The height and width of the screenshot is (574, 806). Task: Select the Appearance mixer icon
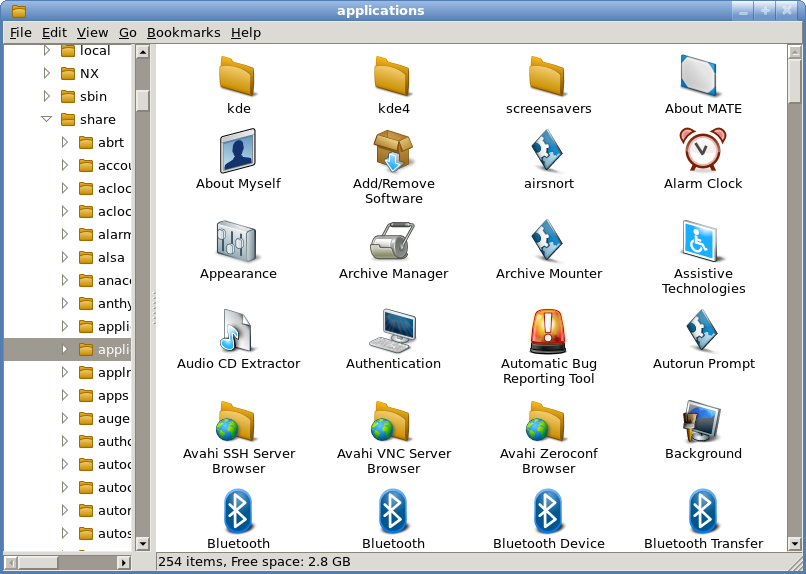pos(236,241)
